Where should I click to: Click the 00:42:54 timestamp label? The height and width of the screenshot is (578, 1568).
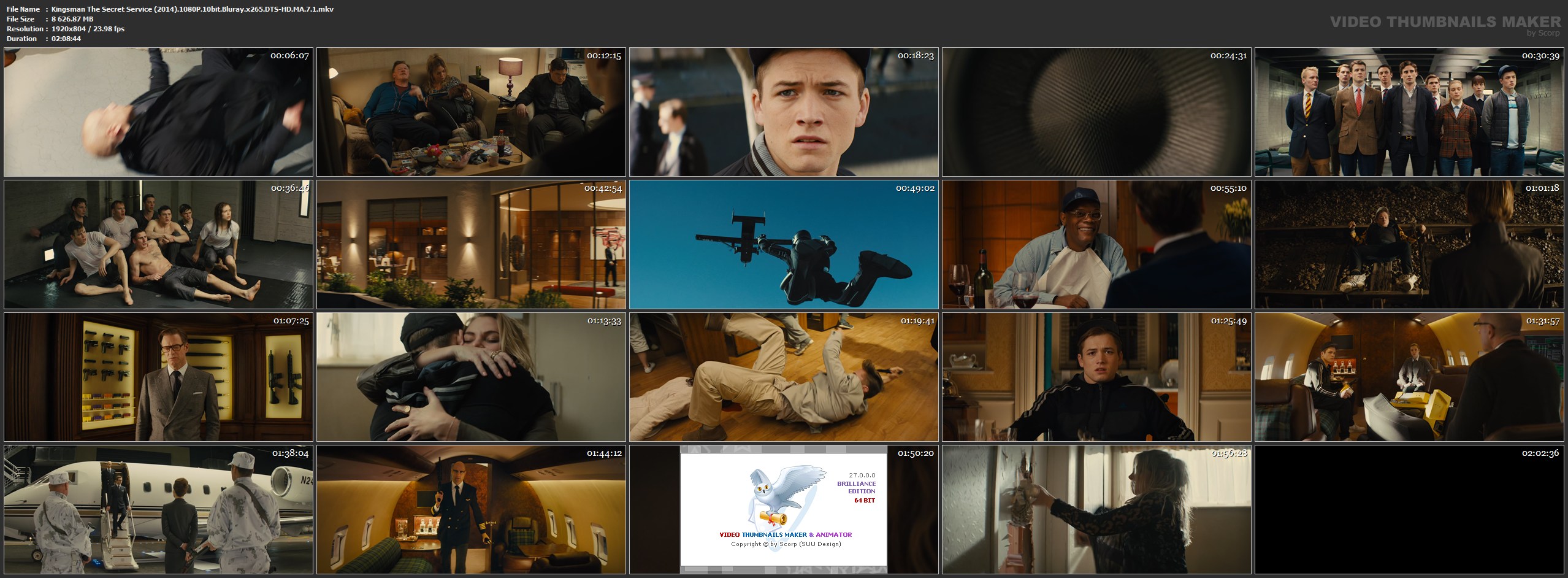pyautogui.click(x=603, y=188)
